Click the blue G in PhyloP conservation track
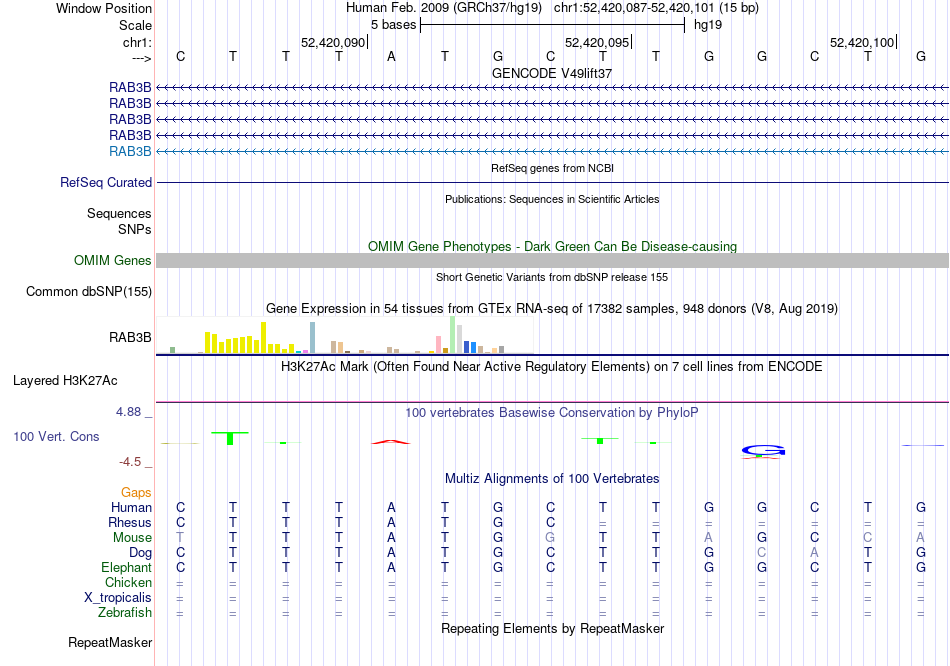 (x=763, y=451)
